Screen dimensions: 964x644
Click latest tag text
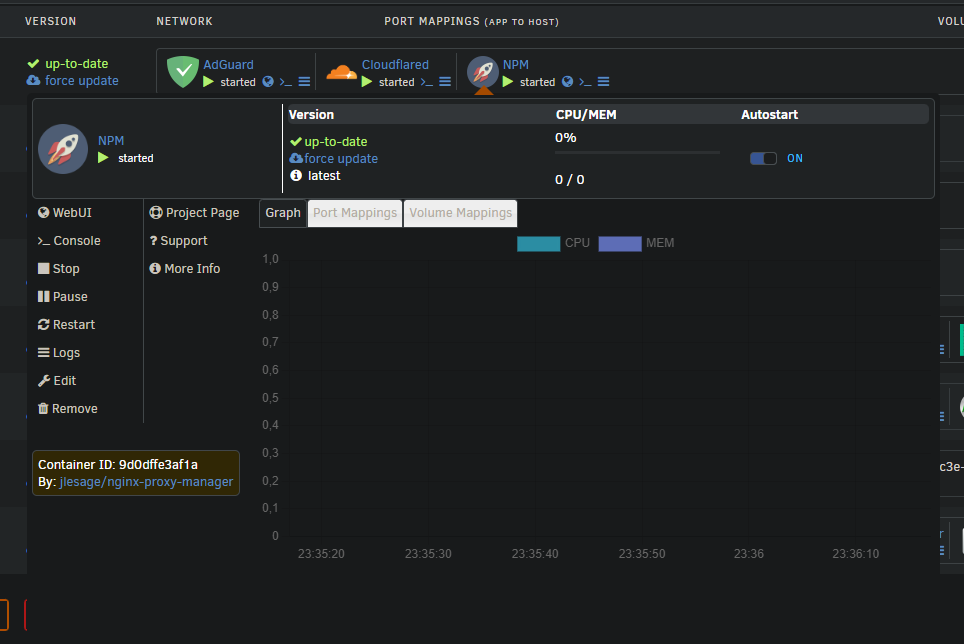pyautogui.click(x=324, y=176)
